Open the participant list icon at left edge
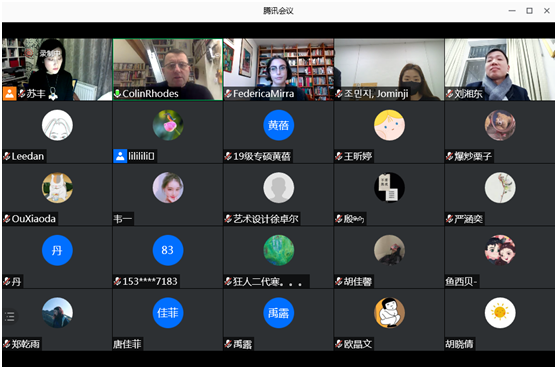 (10, 316)
